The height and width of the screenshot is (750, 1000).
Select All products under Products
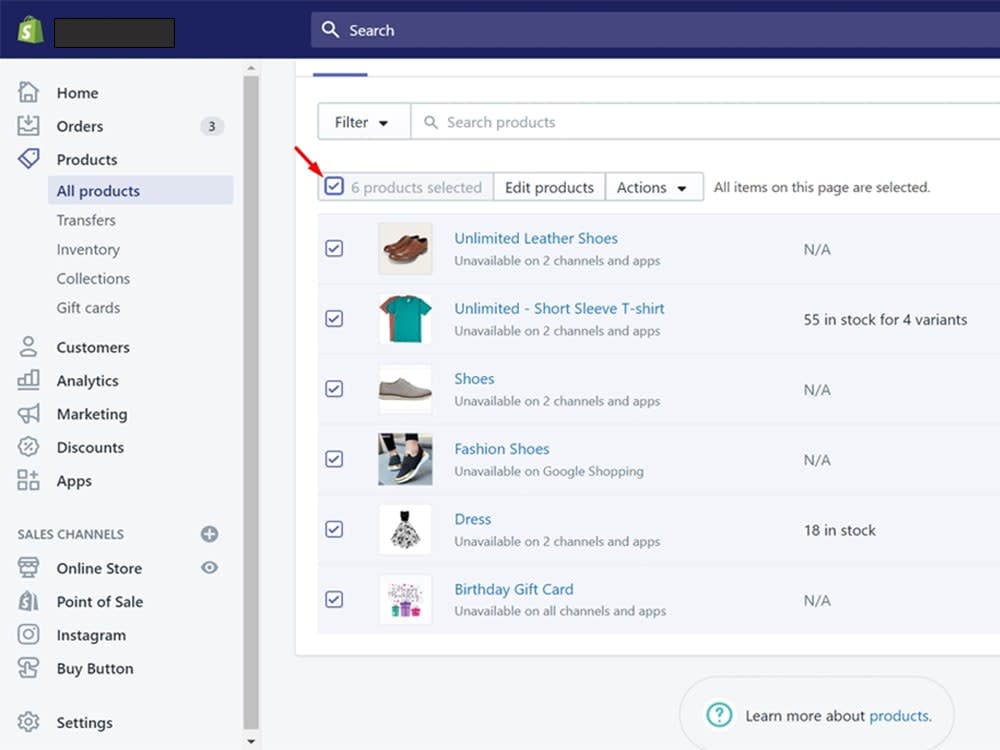click(98, 190)
